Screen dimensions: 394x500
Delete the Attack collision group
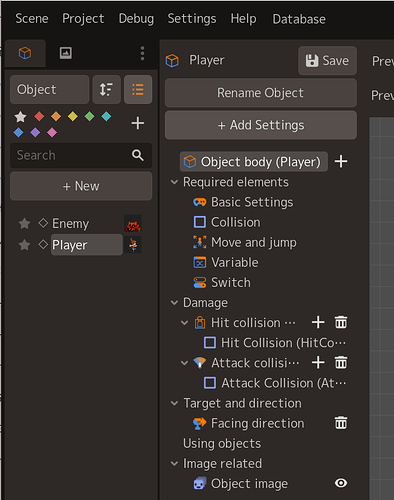[341, 362]
